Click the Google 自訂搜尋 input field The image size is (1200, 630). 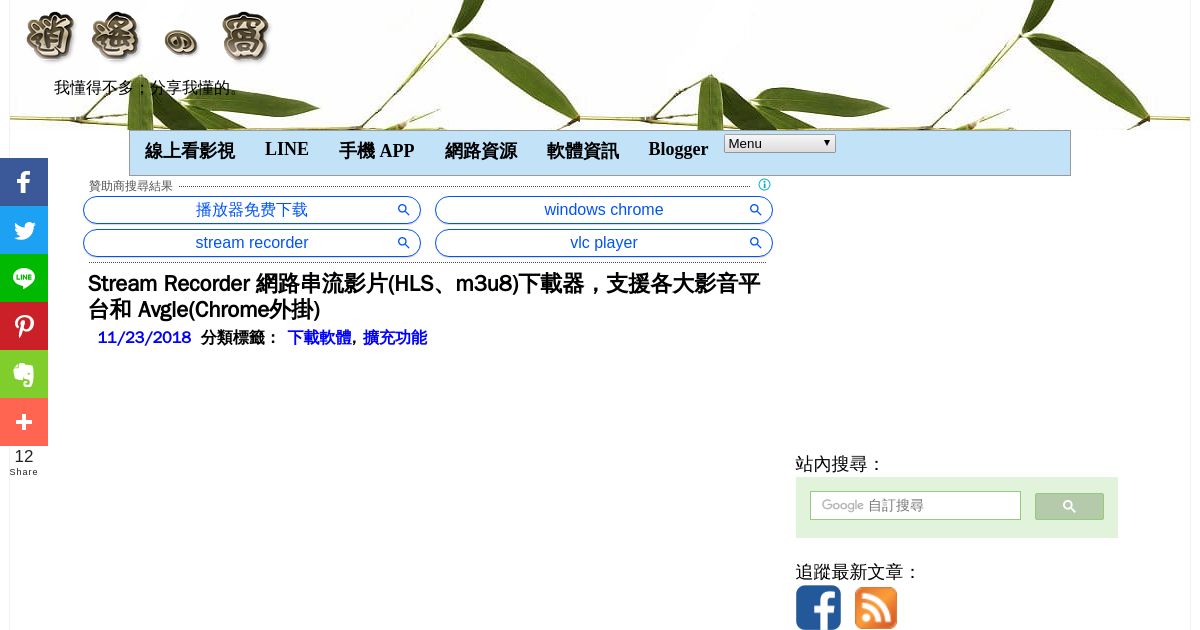click(915, 506)
